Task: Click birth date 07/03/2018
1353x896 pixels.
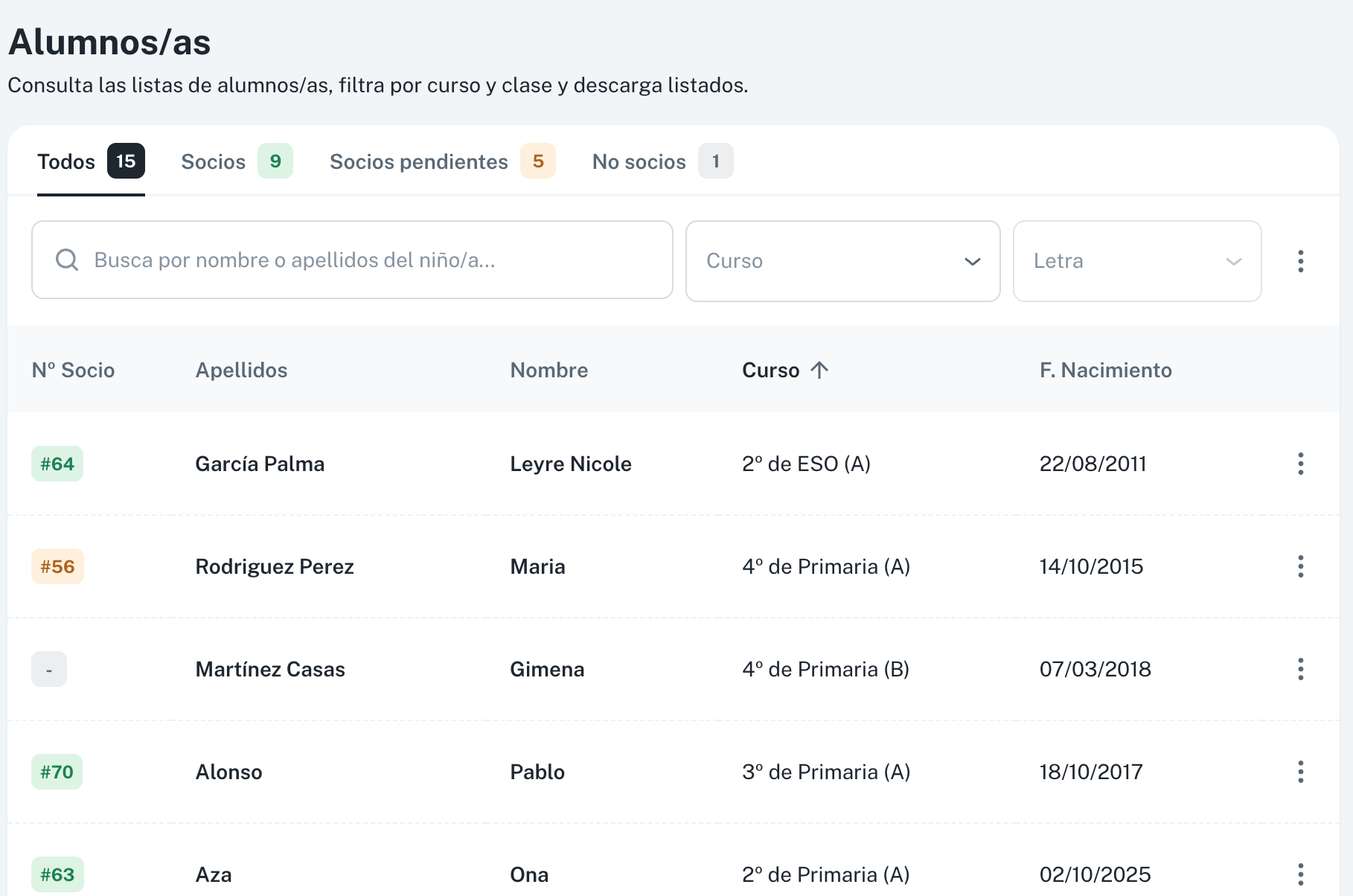Action: coord(1095,669)
